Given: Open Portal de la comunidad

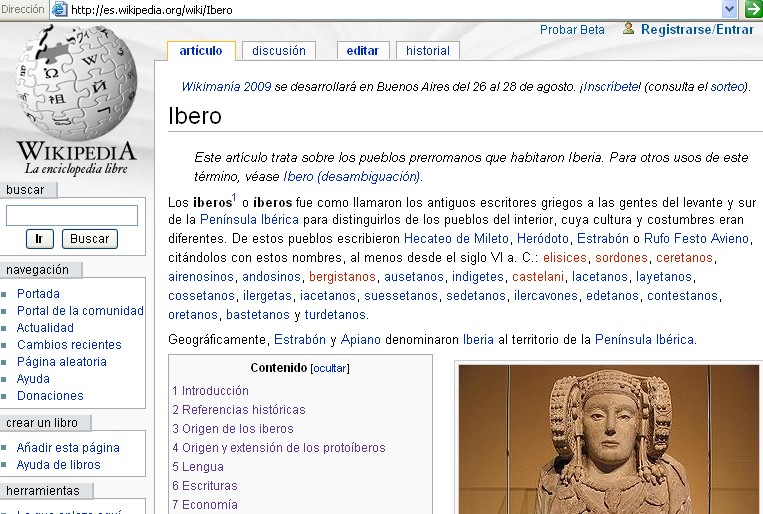Looking at the screenshot, I should coord(80,311).
